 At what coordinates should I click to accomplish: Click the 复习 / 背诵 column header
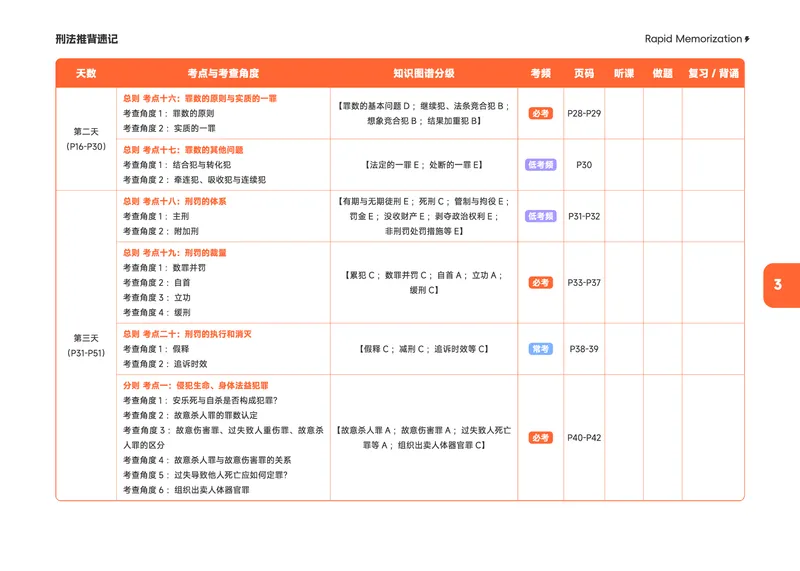[713, 73]
